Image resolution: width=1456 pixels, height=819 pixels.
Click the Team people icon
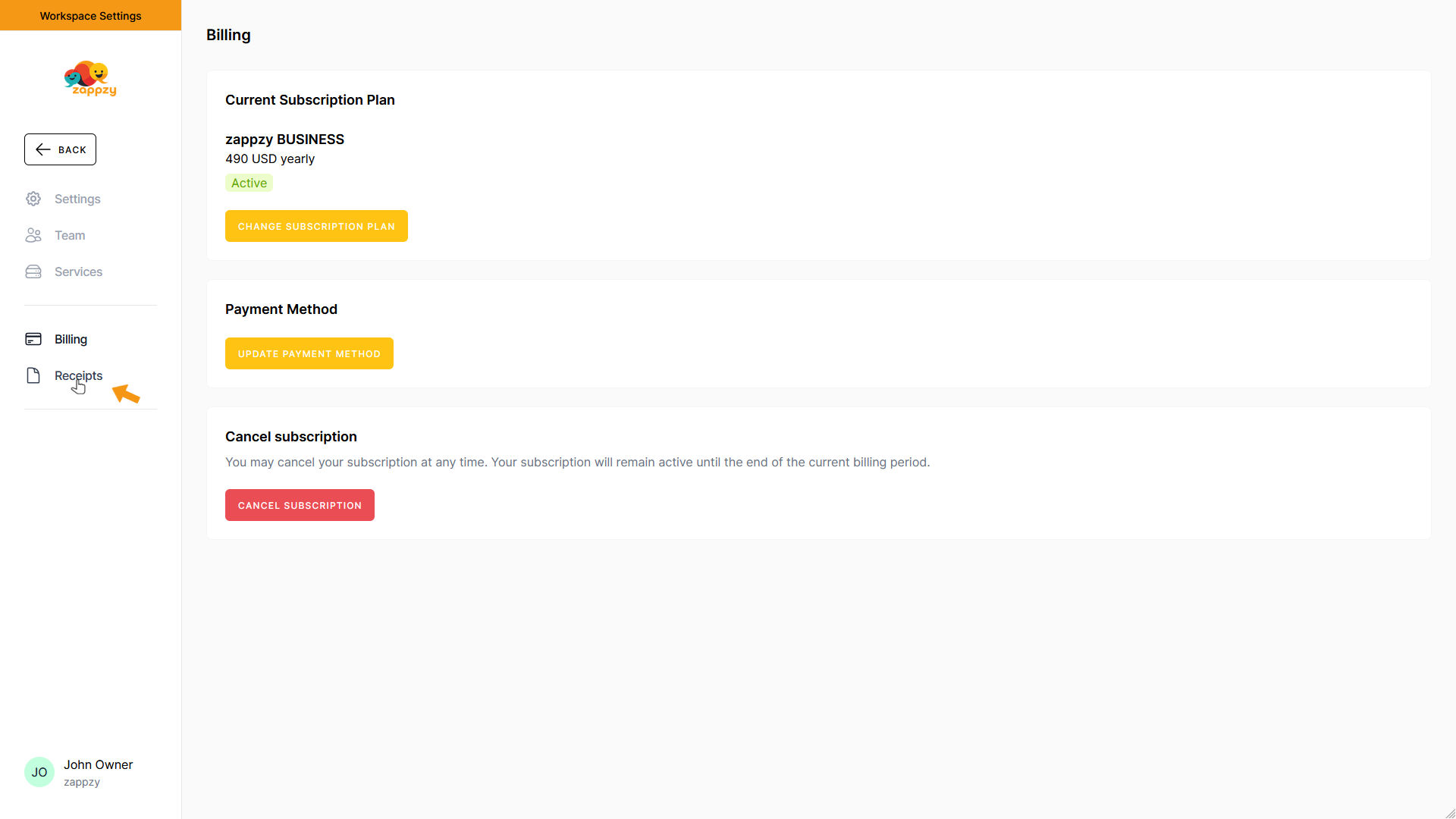[33, 235]
